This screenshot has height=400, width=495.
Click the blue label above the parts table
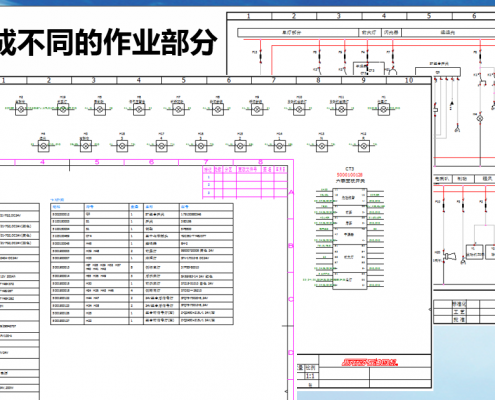(x=57, y=200)
